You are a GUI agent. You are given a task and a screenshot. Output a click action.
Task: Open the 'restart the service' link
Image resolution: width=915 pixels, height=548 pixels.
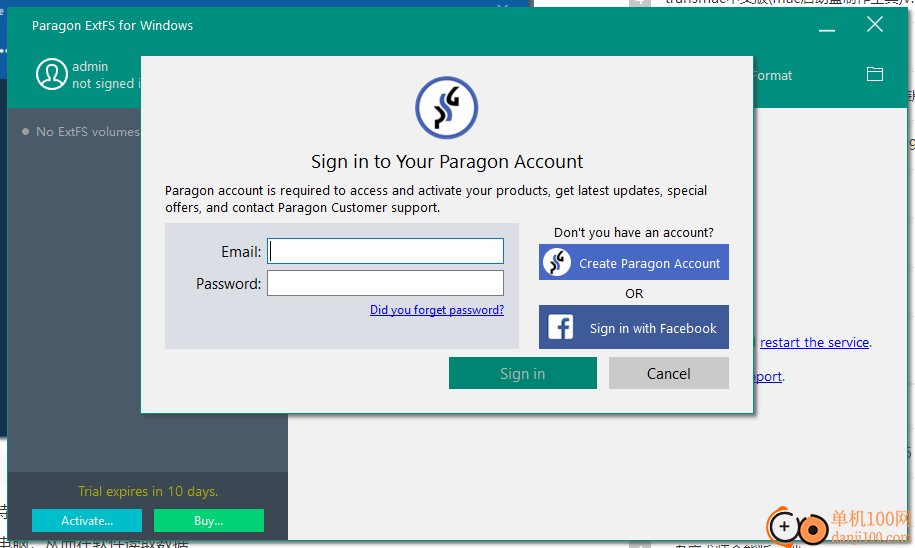coord(815,343)
